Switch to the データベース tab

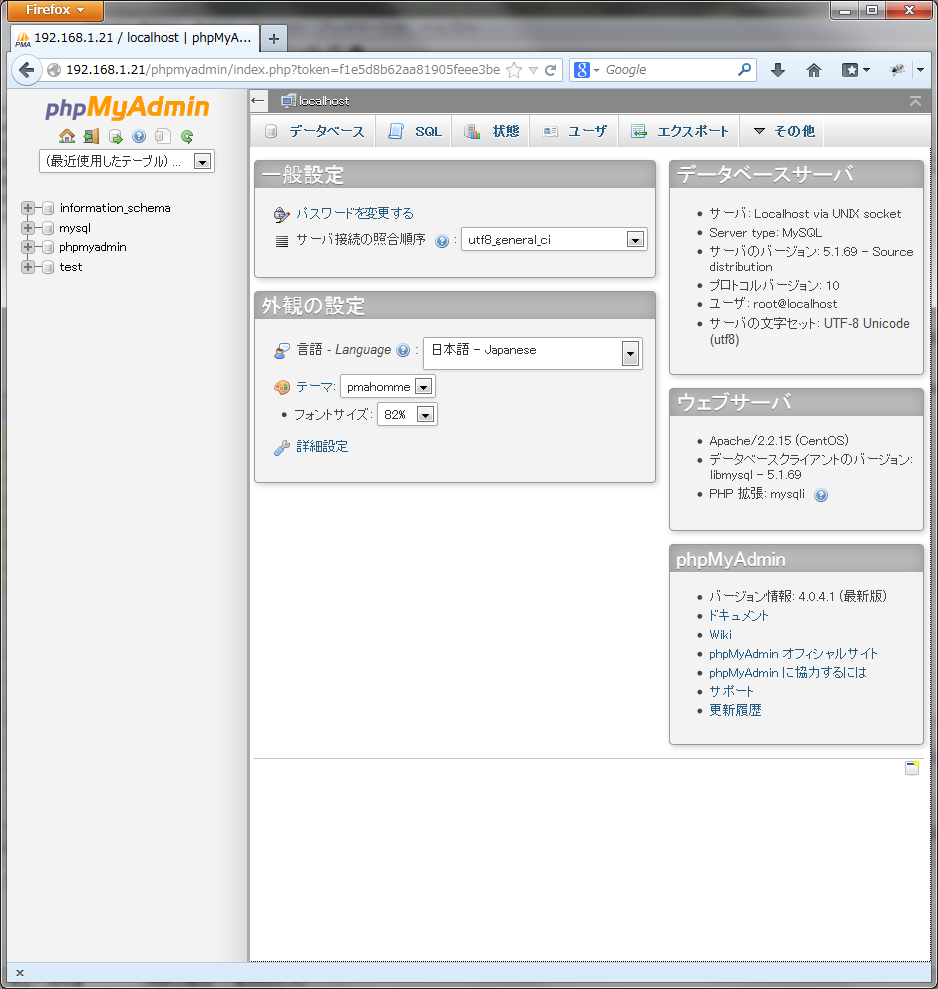pos(314,131)
